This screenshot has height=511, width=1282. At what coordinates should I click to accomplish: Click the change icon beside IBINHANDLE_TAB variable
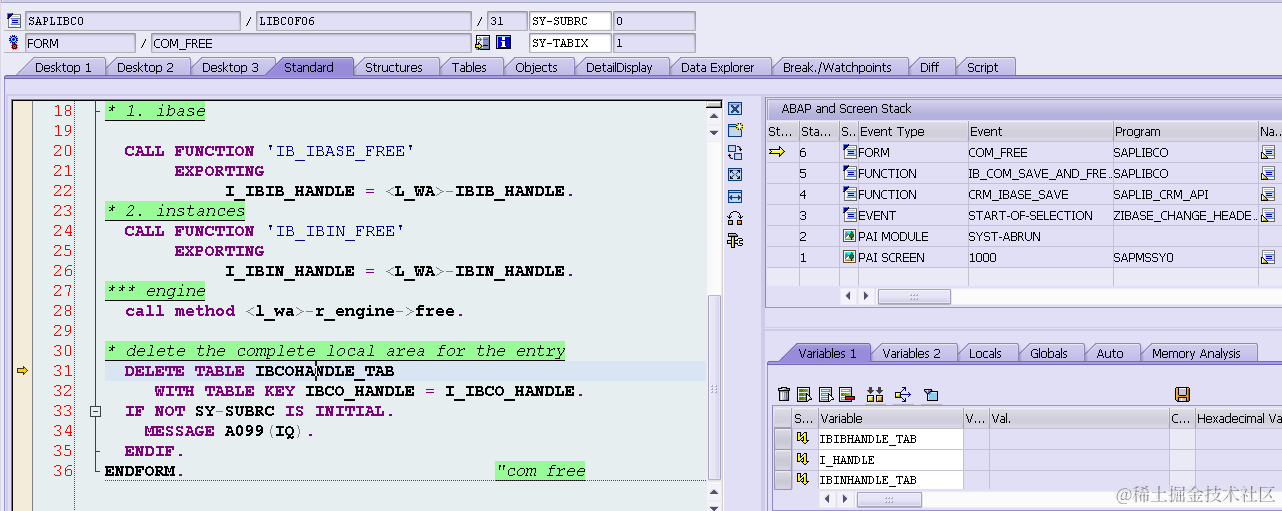click(x=803, y=479)
